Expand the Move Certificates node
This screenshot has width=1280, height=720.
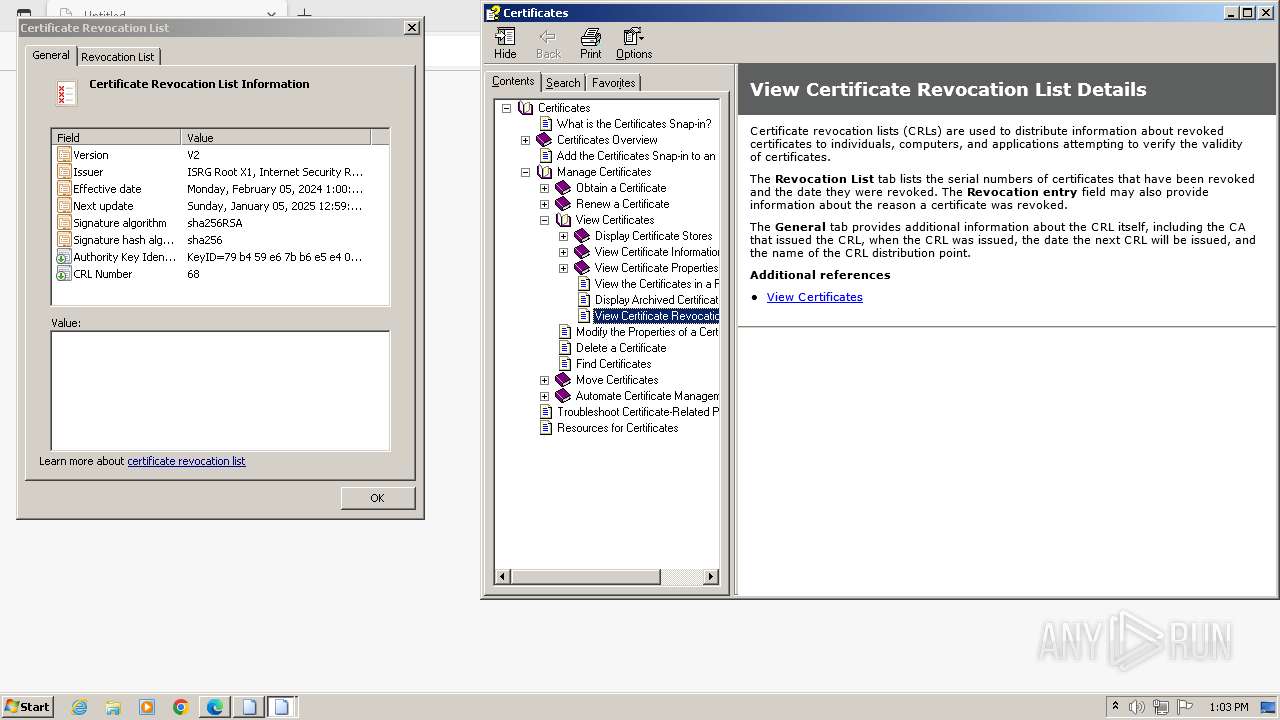544,380
